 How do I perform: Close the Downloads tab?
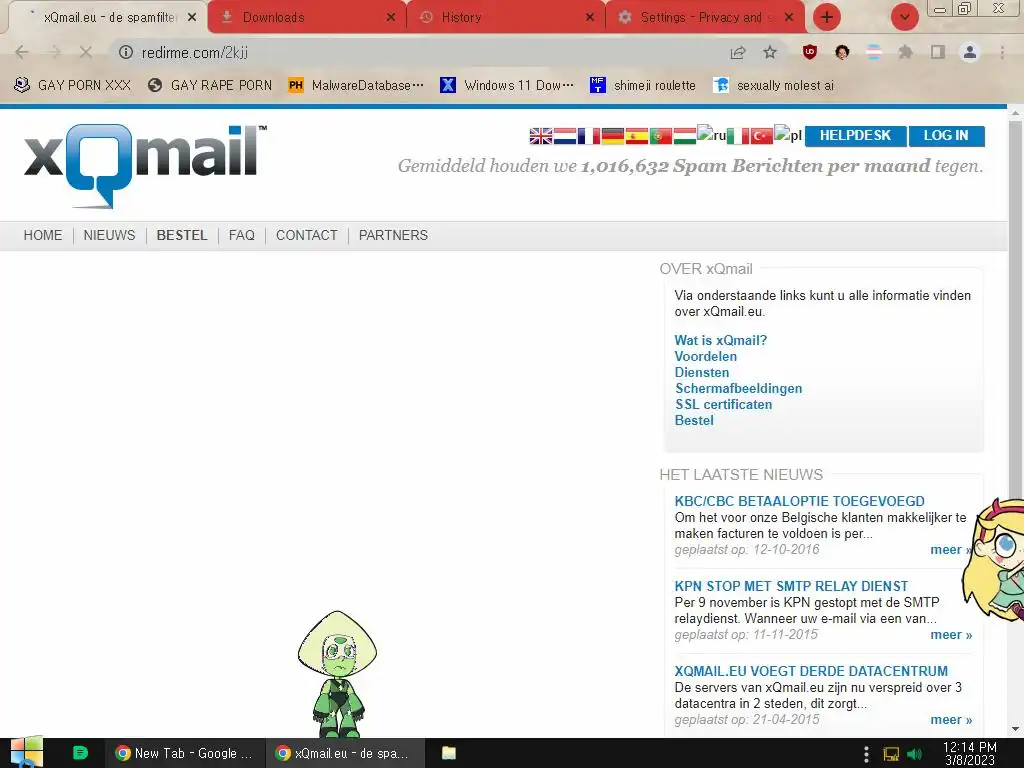pyautogui.click(x=391, y=17)
